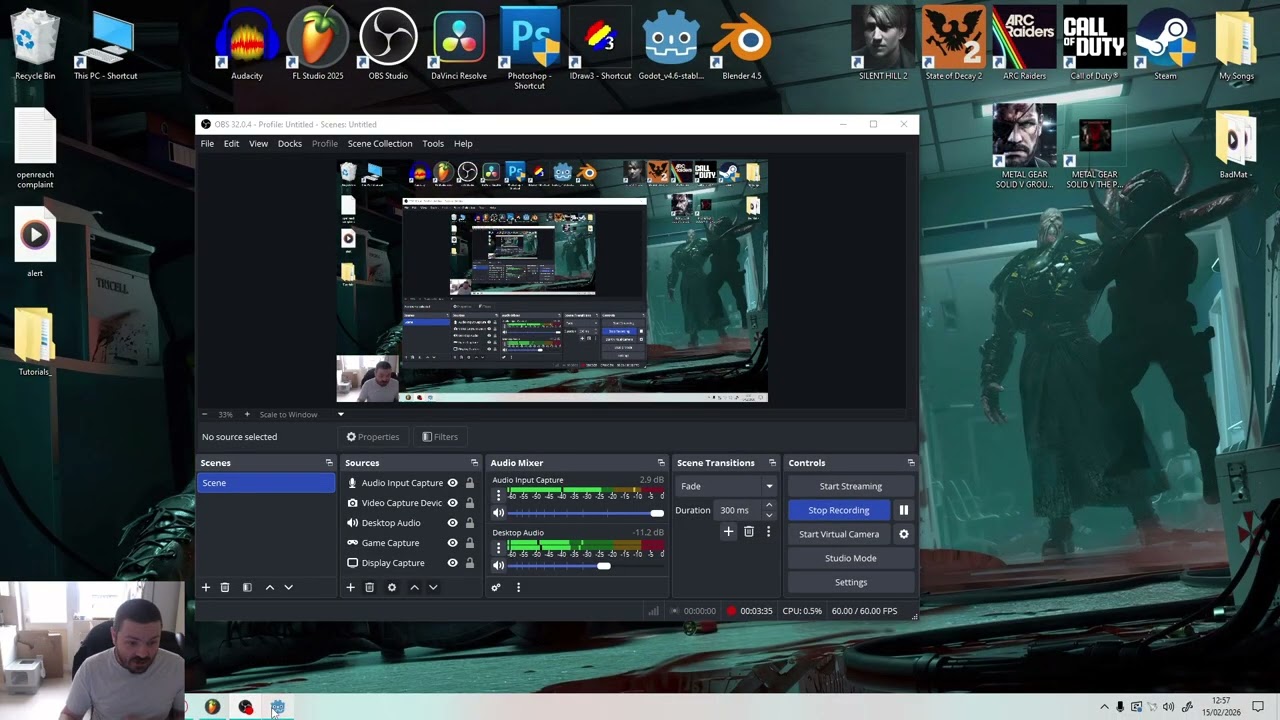Open options menu for Desktop Audio channel

pos(498,547)
